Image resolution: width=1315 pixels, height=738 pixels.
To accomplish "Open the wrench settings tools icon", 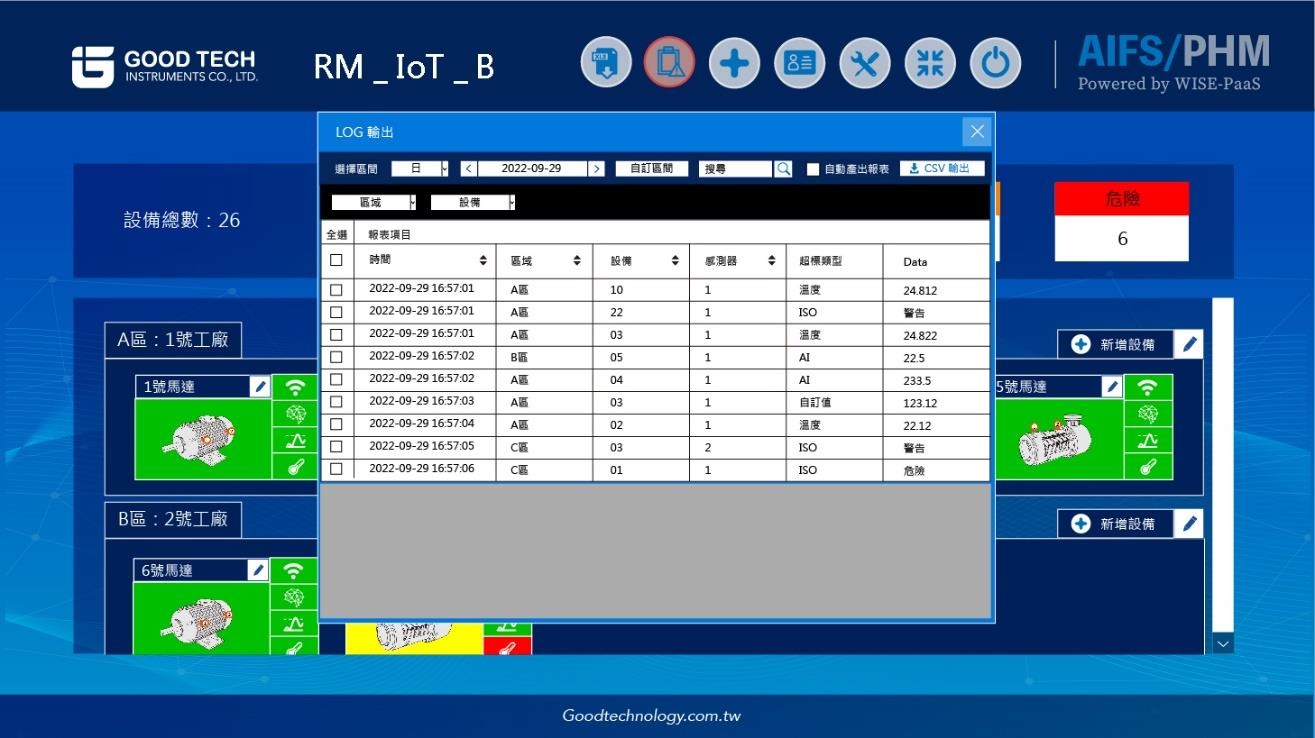I will (x=864, y=63).
